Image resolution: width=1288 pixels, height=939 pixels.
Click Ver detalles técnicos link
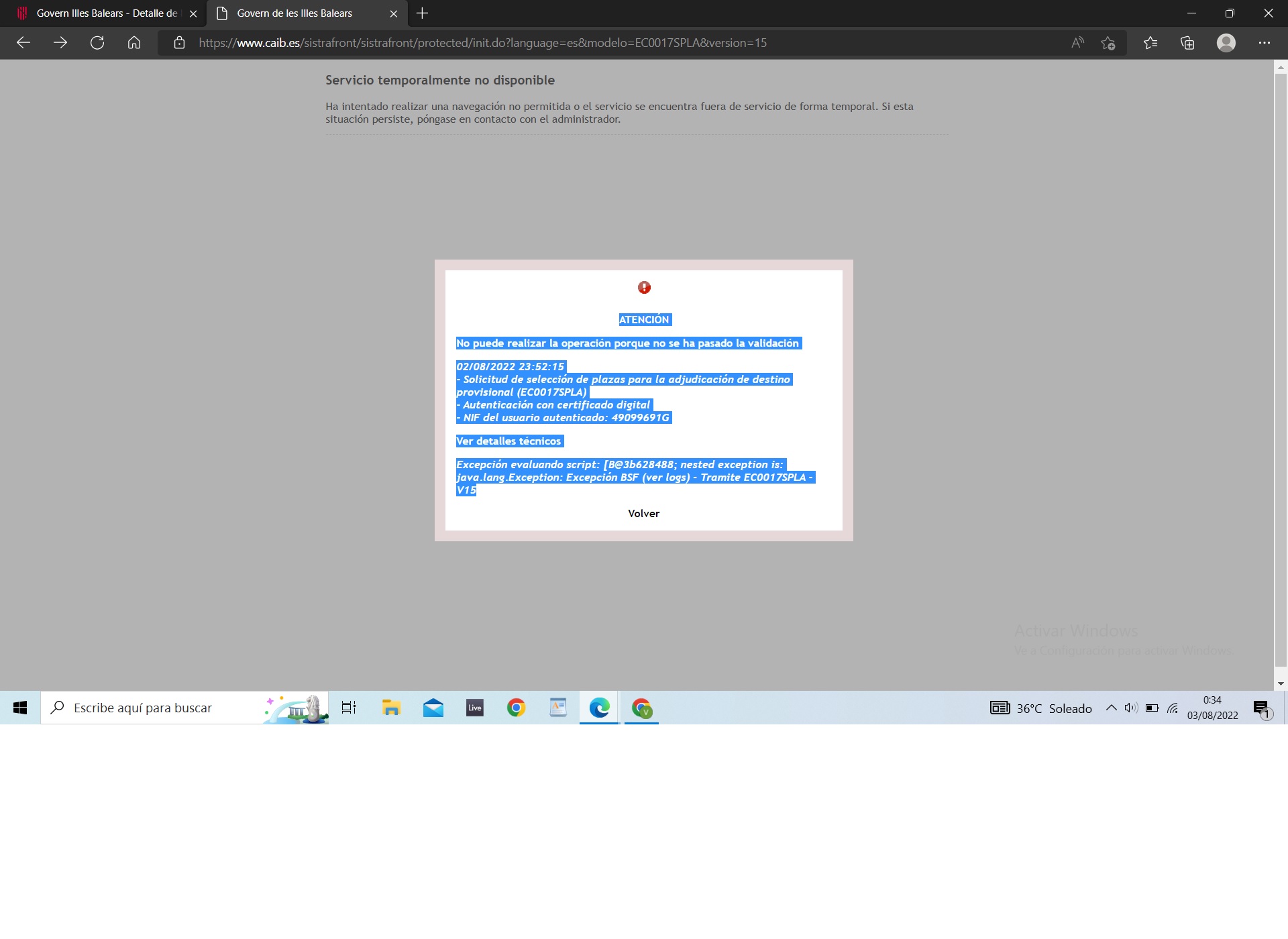(x=508, y=441)
